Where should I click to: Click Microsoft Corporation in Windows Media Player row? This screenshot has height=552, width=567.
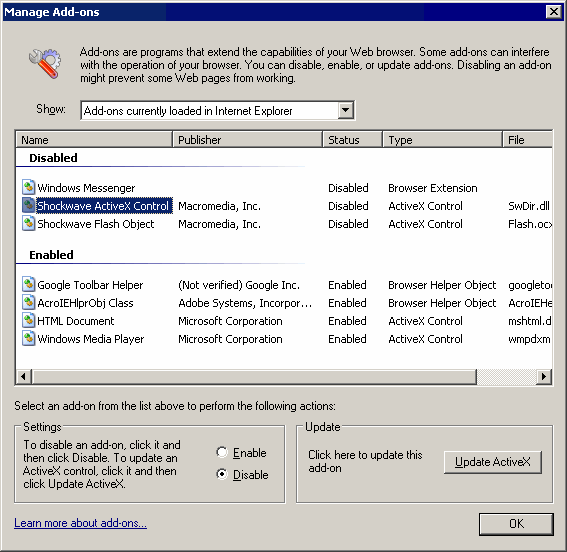pyautogui.click(x=230, y=339)
